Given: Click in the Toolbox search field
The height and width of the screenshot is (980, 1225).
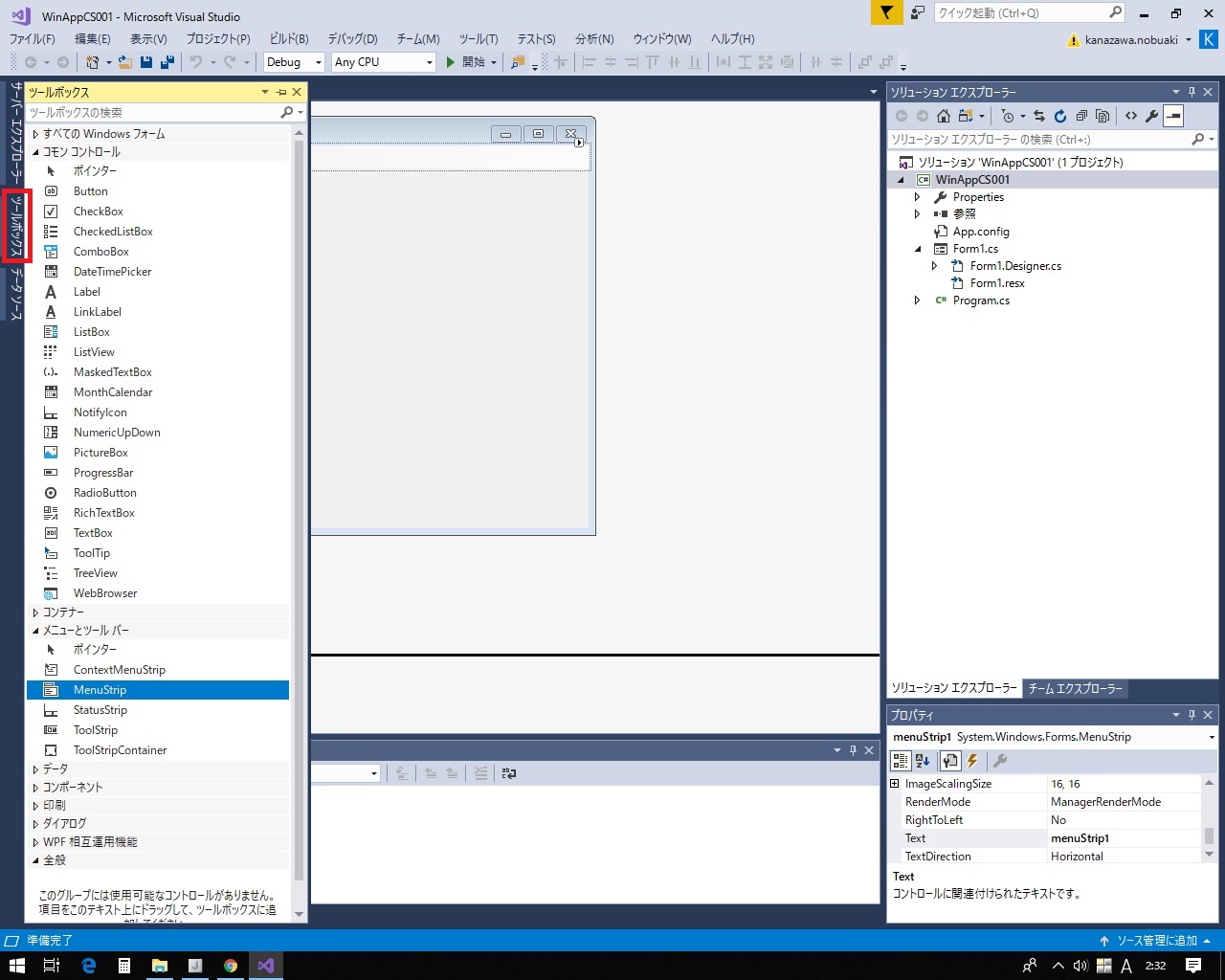Looking at the screenshot, I should 153,113.
